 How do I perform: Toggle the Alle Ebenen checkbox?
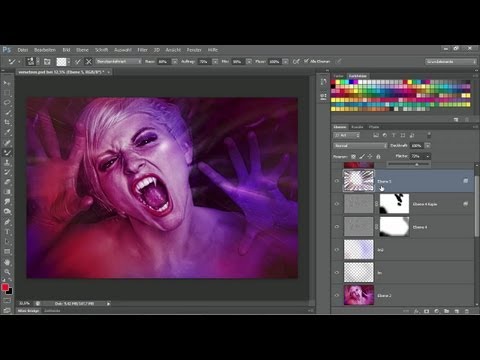(x=306, y=61)
